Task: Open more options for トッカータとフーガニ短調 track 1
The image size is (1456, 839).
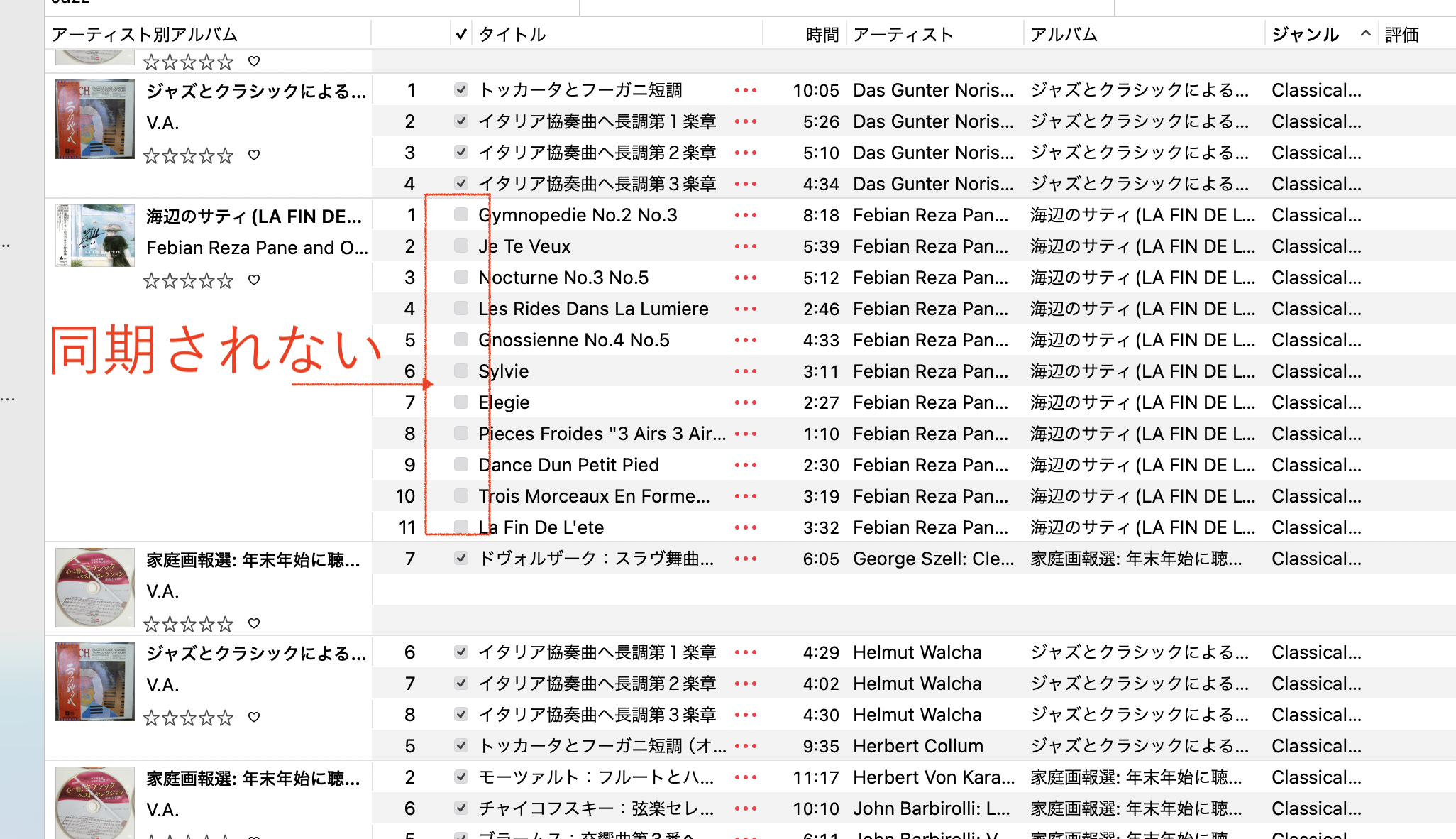Action: 745,90
